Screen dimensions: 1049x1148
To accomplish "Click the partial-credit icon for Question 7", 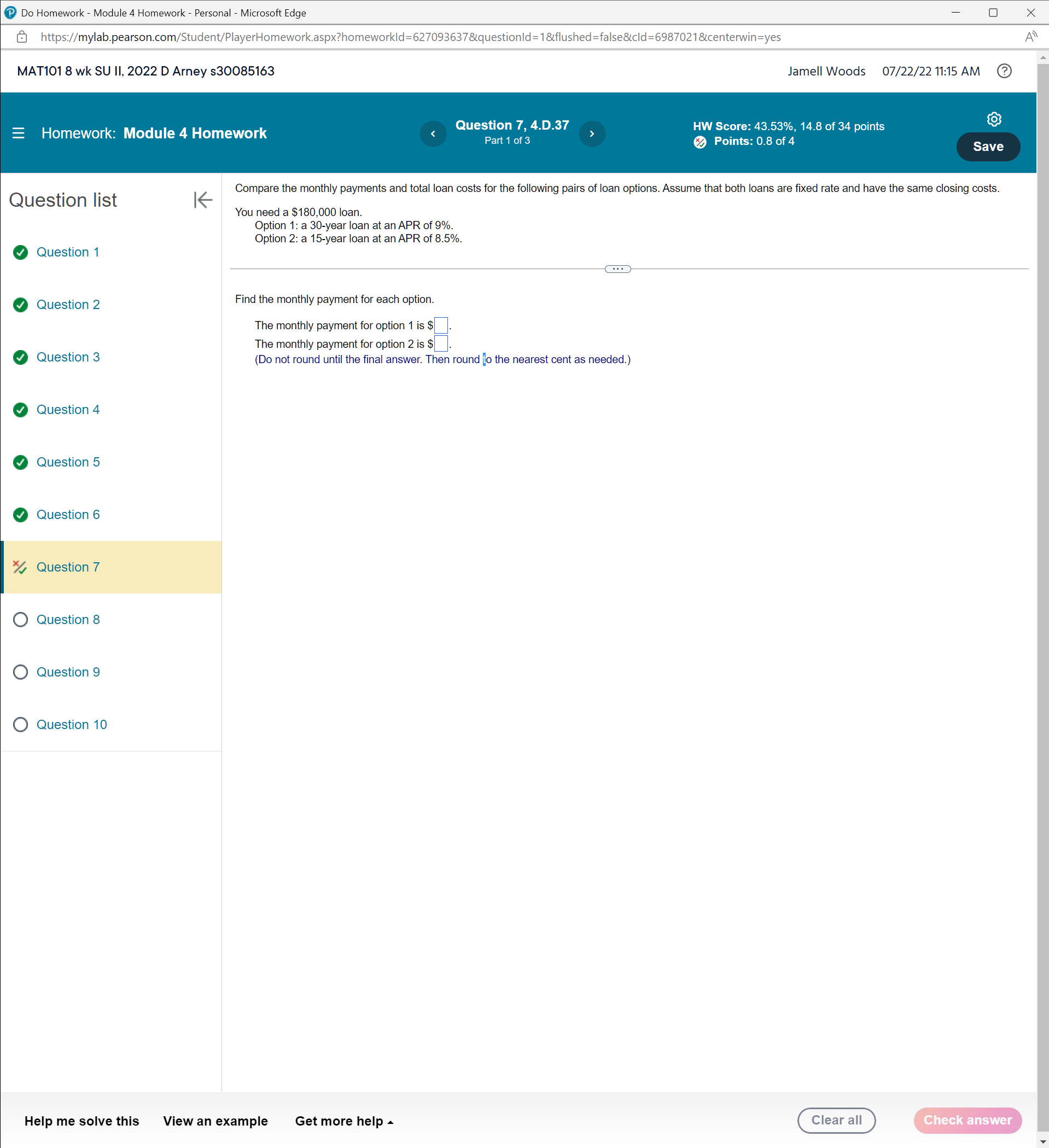I will click(x=20, y=567).
